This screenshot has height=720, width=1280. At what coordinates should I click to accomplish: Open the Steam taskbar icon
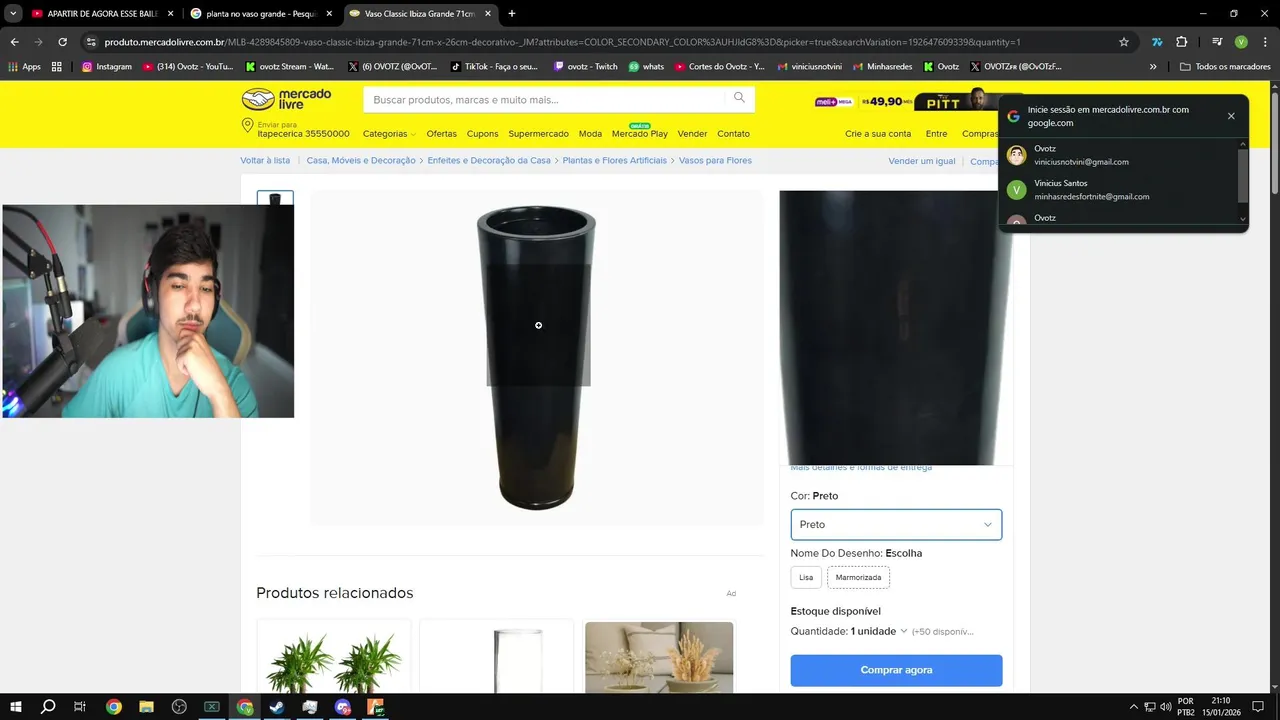click(277, 707)
